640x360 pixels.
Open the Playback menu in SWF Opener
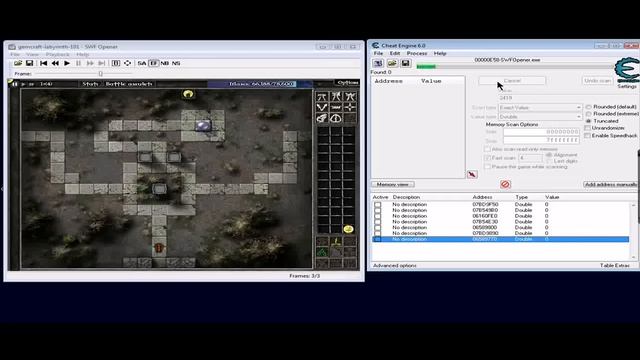pyautogui.click(x=58, y=54)
